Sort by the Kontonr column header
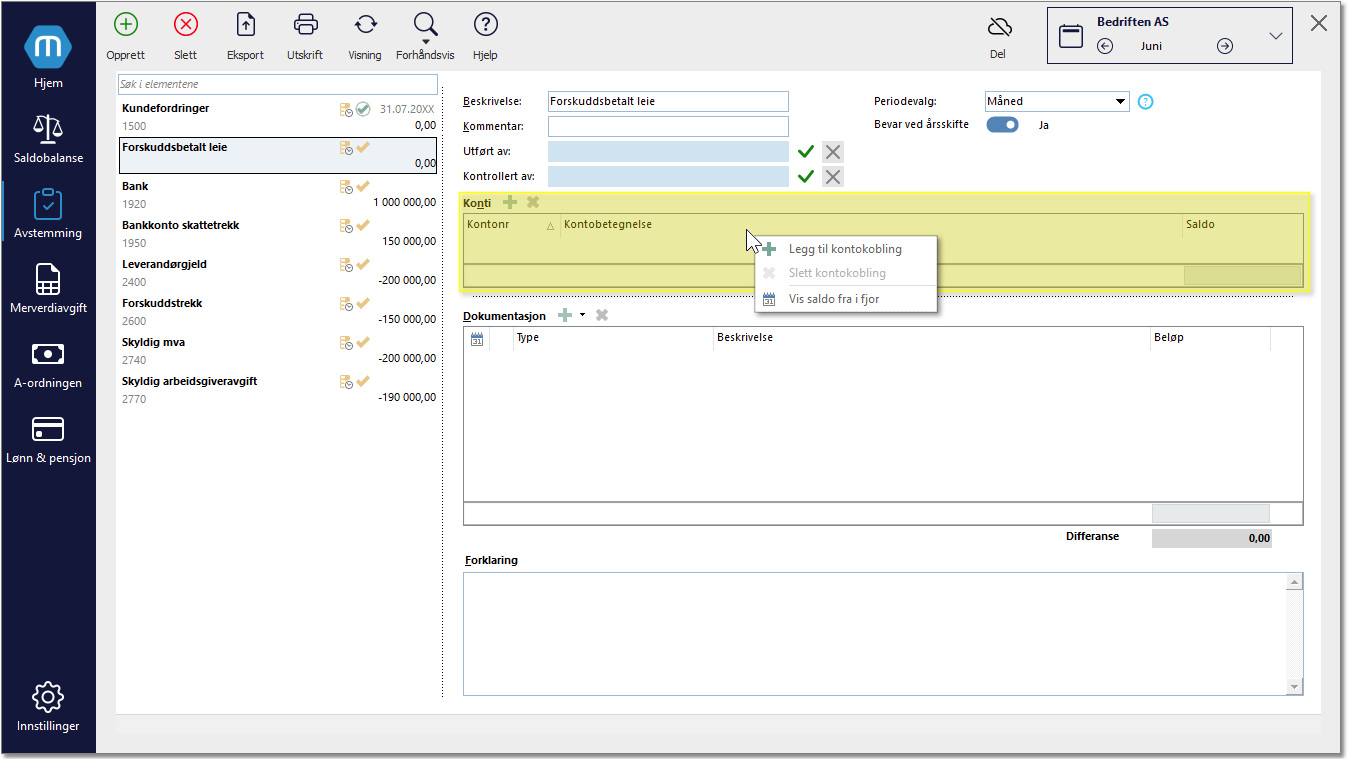 tap(511, 225)
